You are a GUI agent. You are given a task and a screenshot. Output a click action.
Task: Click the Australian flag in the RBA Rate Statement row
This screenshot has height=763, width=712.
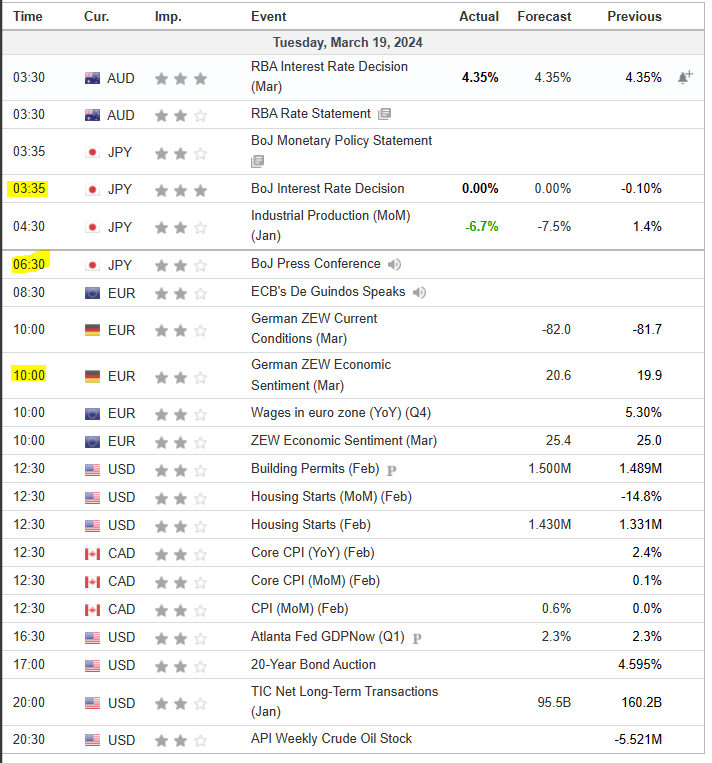click(x=93, y=115)
